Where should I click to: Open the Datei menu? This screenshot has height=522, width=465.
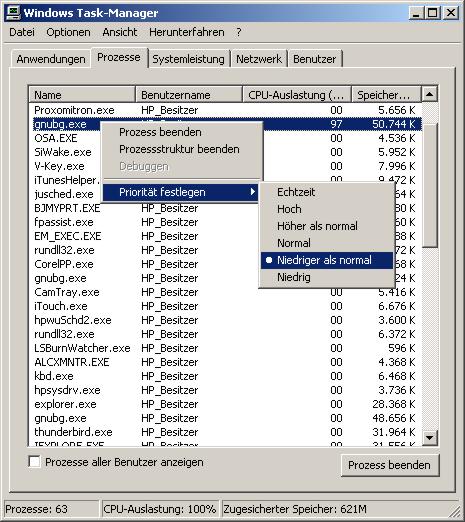(x=22, y=32)
